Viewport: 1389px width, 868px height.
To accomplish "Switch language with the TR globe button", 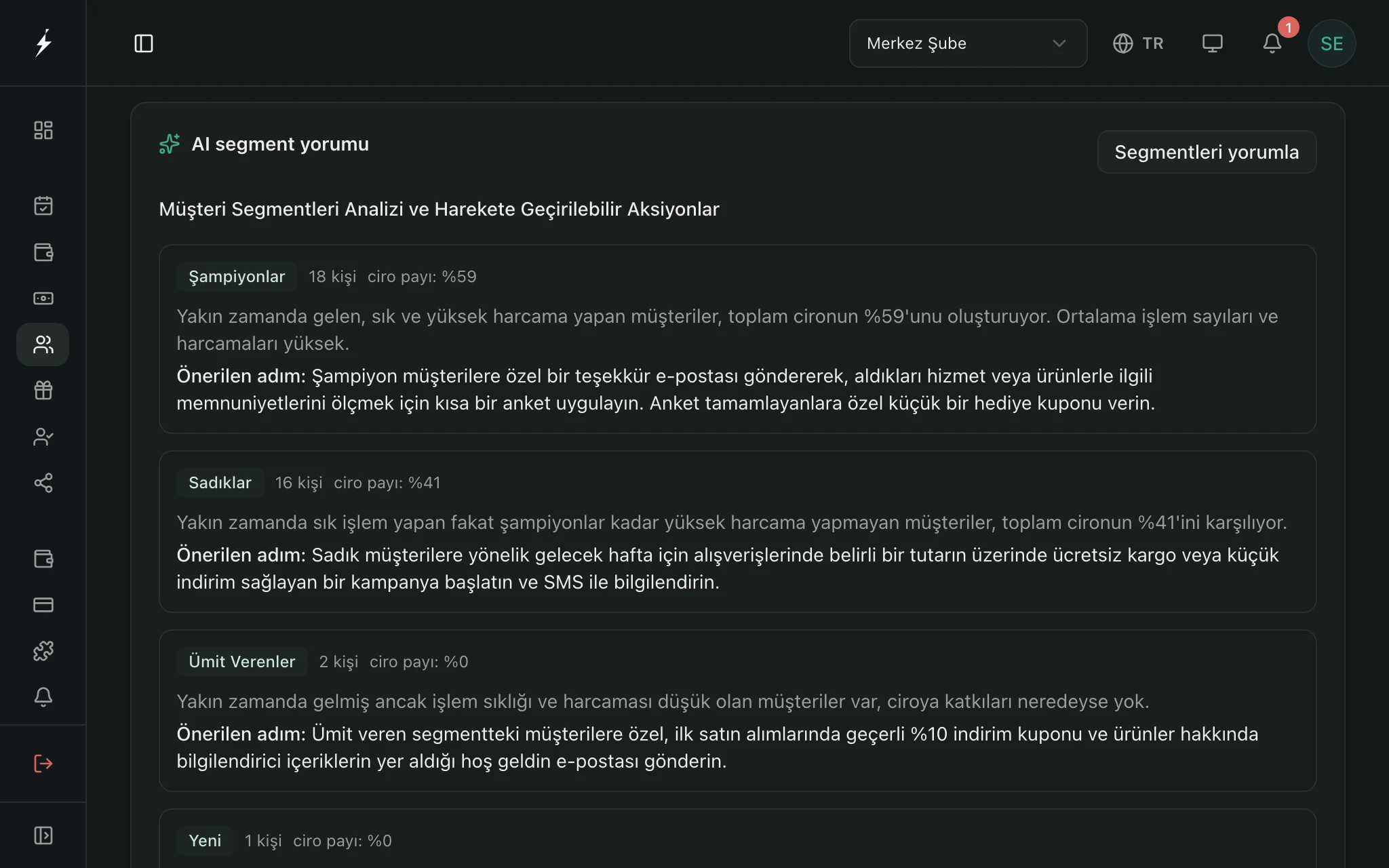I will (1138, 43).
